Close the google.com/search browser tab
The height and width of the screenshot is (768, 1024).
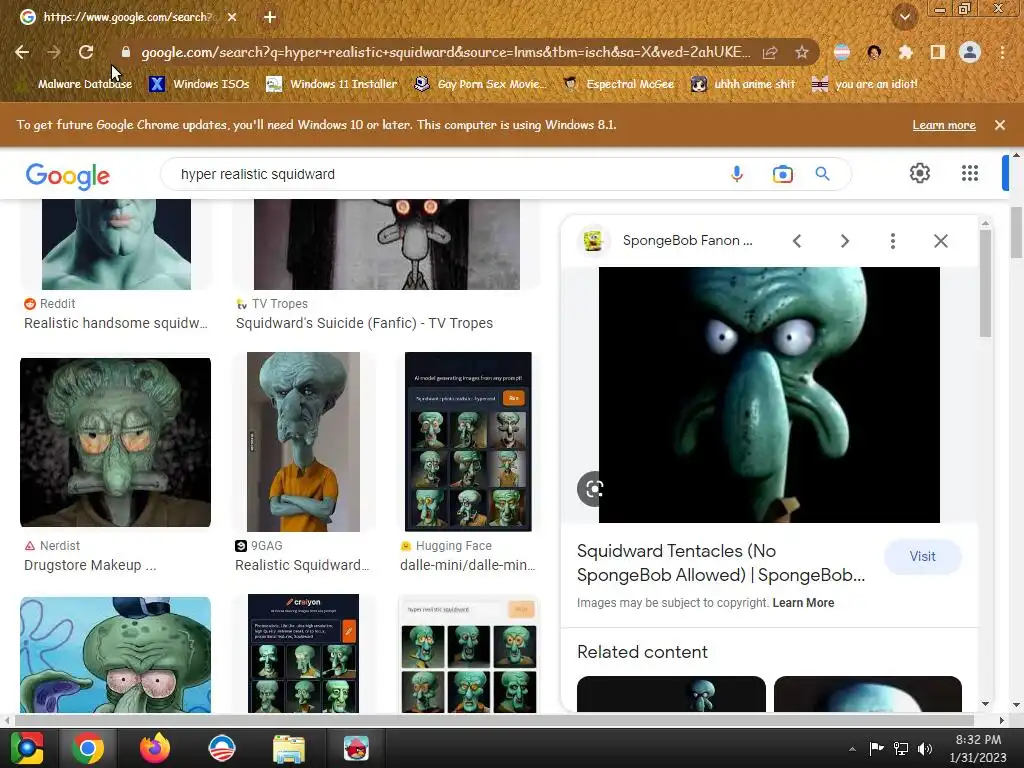[232, 17]
